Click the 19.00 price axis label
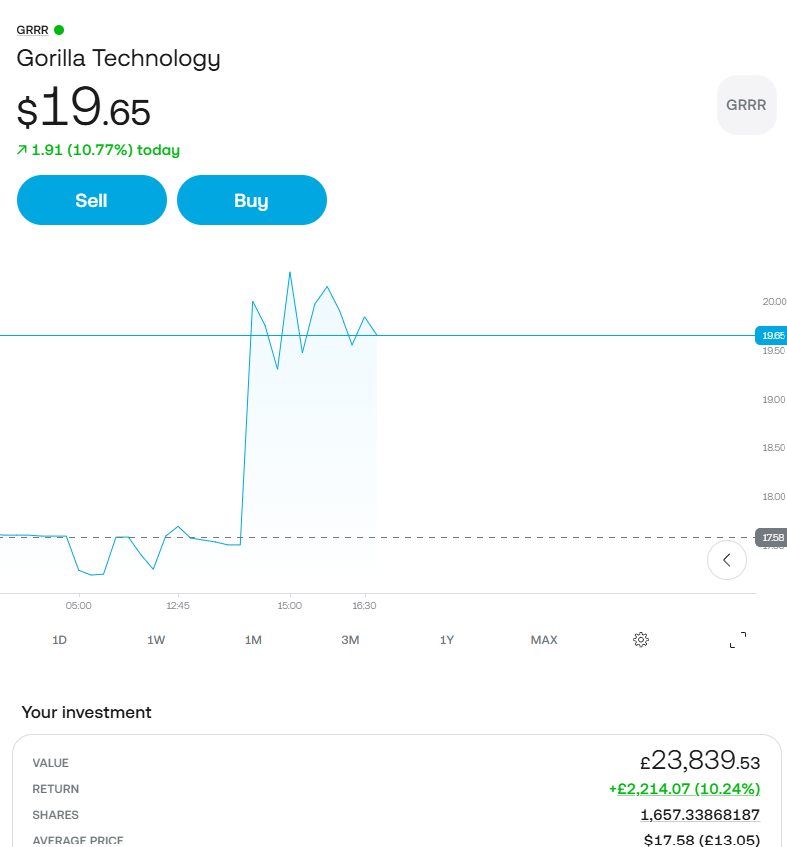 [773, 400]
